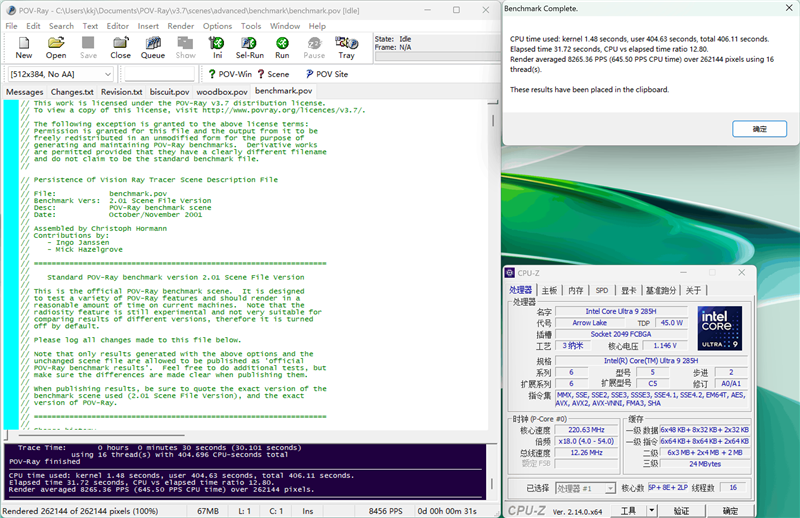Open the POV Site link

(x=327, y=74)
